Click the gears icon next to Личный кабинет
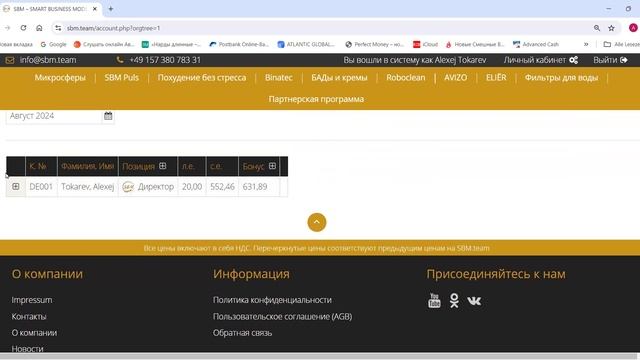Screen dimensions: 640x360 click(573, 60)
